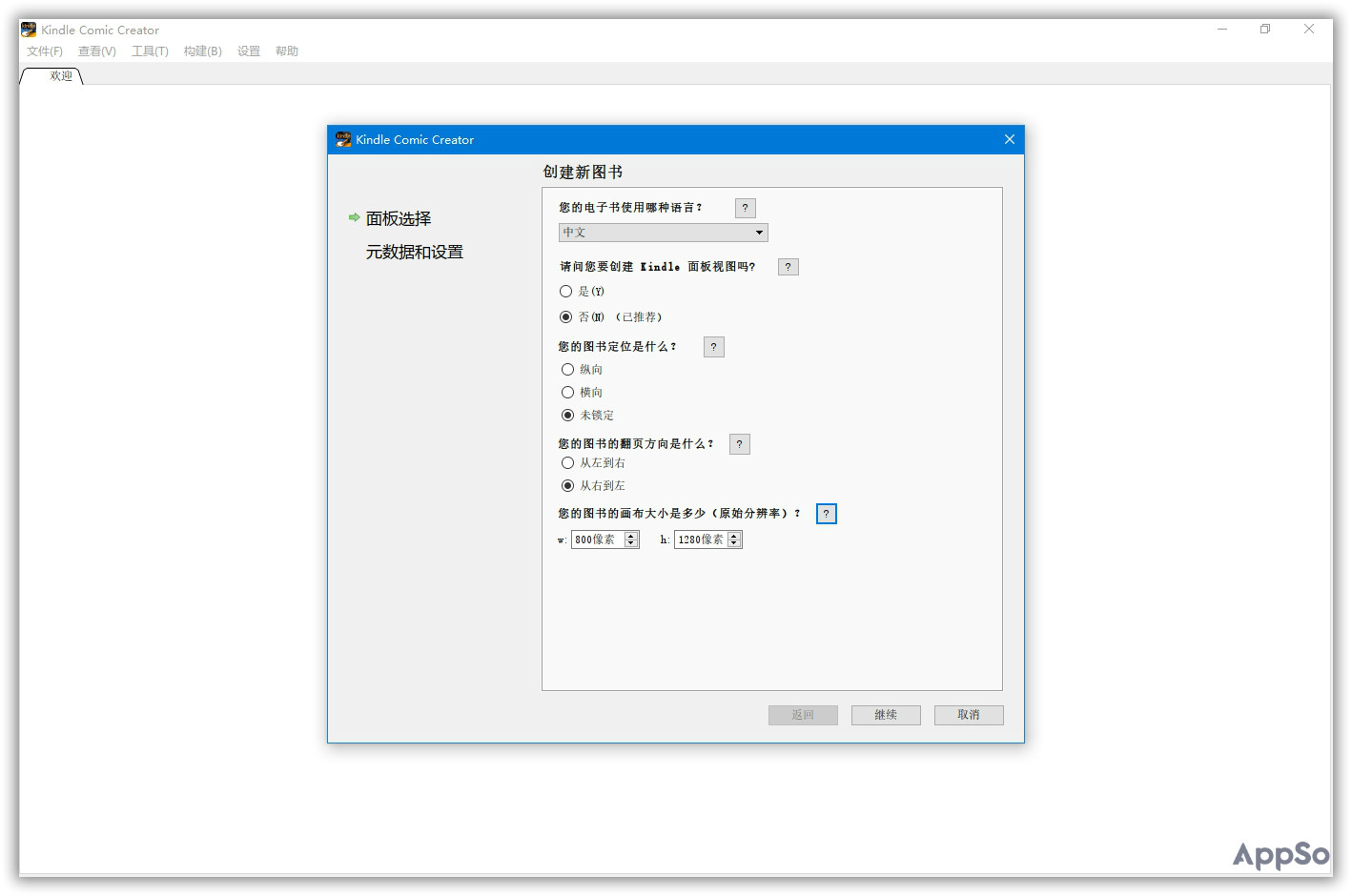Screen dimensions: 1352x896
Task: Select 是(Y) to create Kindle panel view
Action: pos(567,291)
